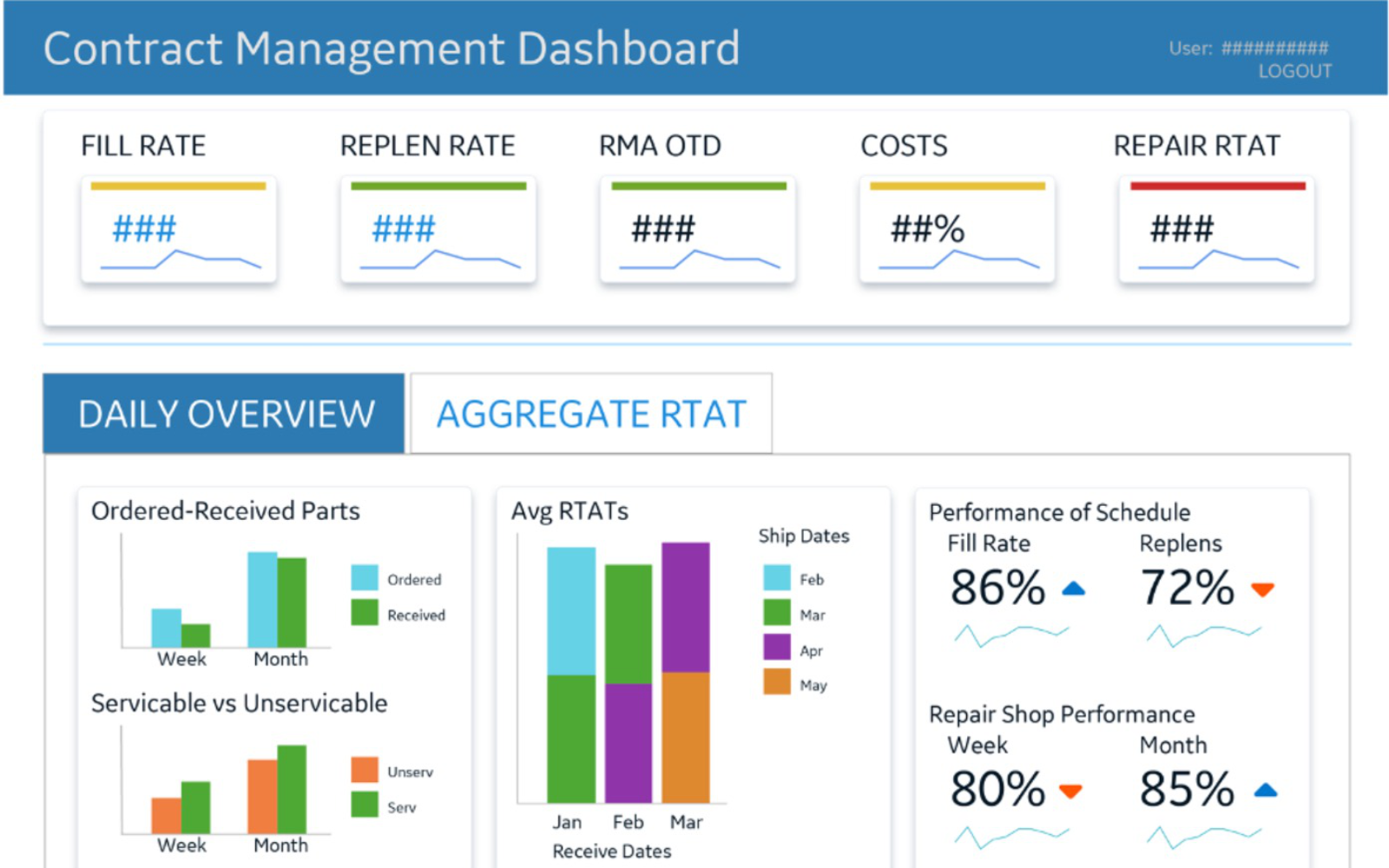Click the Mar stacked bar in Avg RTATs
This screenshot has height=868, width=1389.
pos(686,673)
